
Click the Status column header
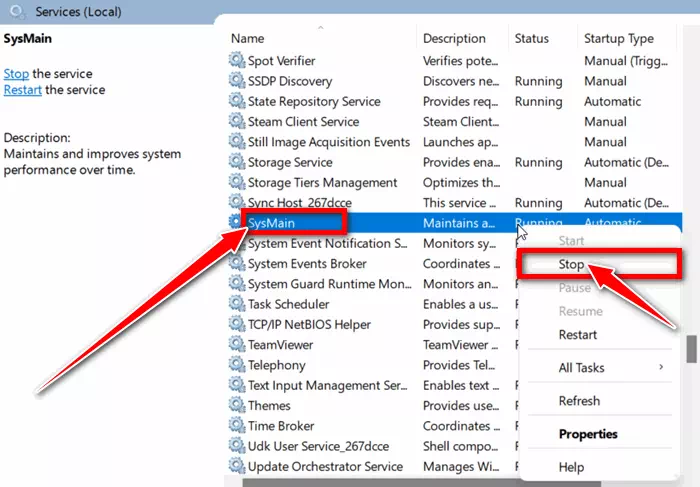pyautogui.click(x=531, y=38)
